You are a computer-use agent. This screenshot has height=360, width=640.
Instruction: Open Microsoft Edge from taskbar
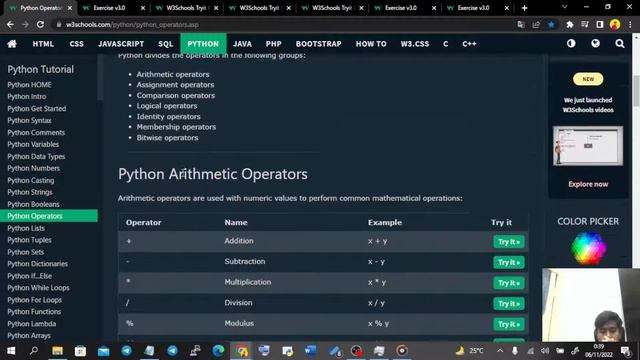(218, 351)
